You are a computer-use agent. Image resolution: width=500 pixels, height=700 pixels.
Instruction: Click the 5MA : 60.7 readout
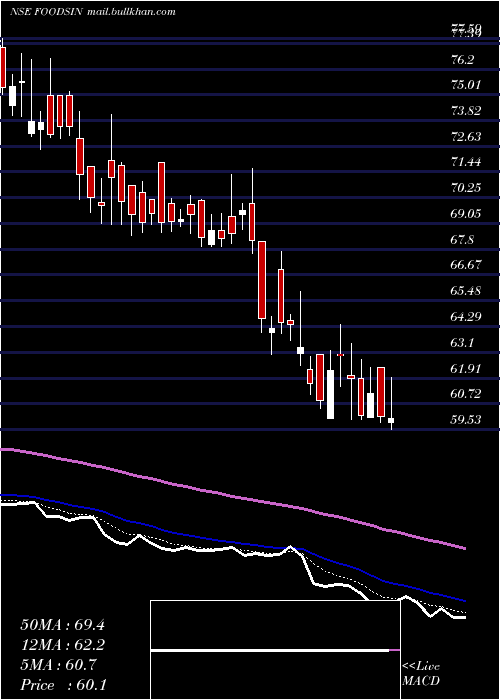tap(58, 665)
